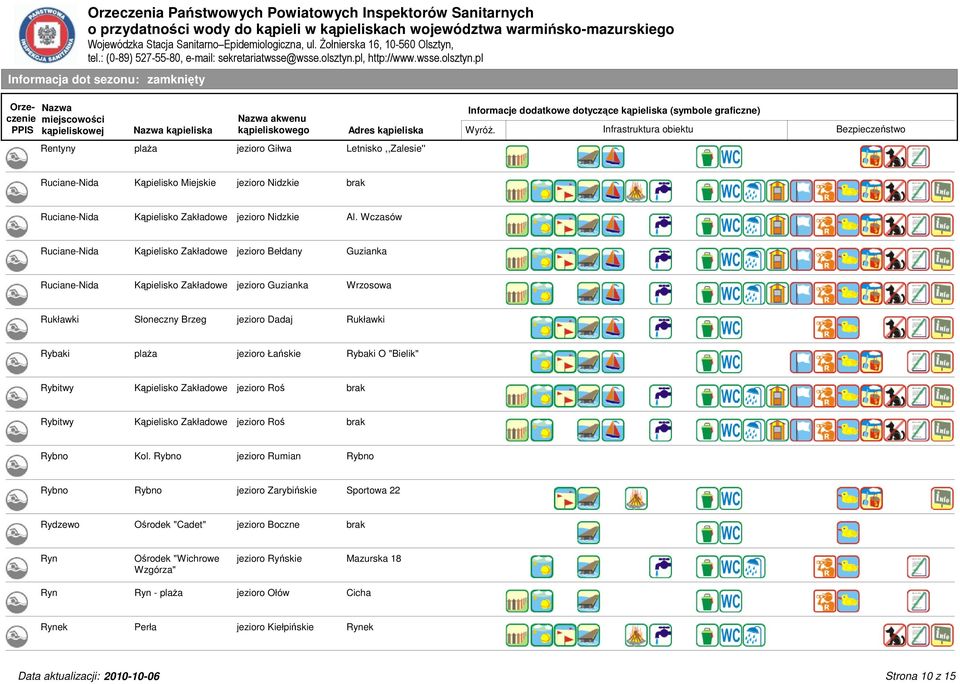Click the sailboat icon in the Rentyny row
Image resolution: width=960 pixels, height=684 pixels.
pyautogui.click(x=613, y=157)
